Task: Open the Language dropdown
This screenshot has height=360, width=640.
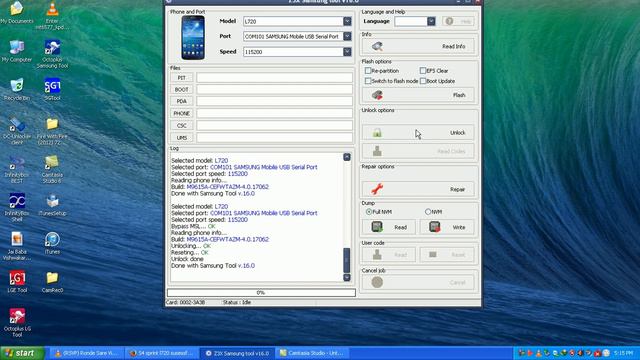Action: [x=431, y=21]
